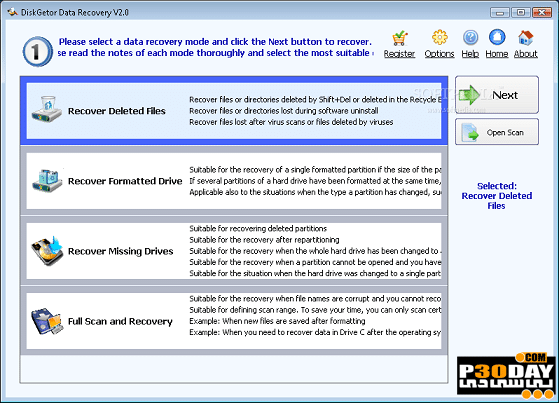Click the document icon on Open Scan

tap(470, 132)
